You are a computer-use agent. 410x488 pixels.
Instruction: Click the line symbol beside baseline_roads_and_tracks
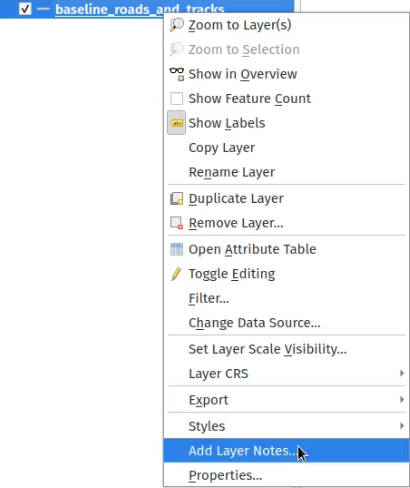(43, 9)
